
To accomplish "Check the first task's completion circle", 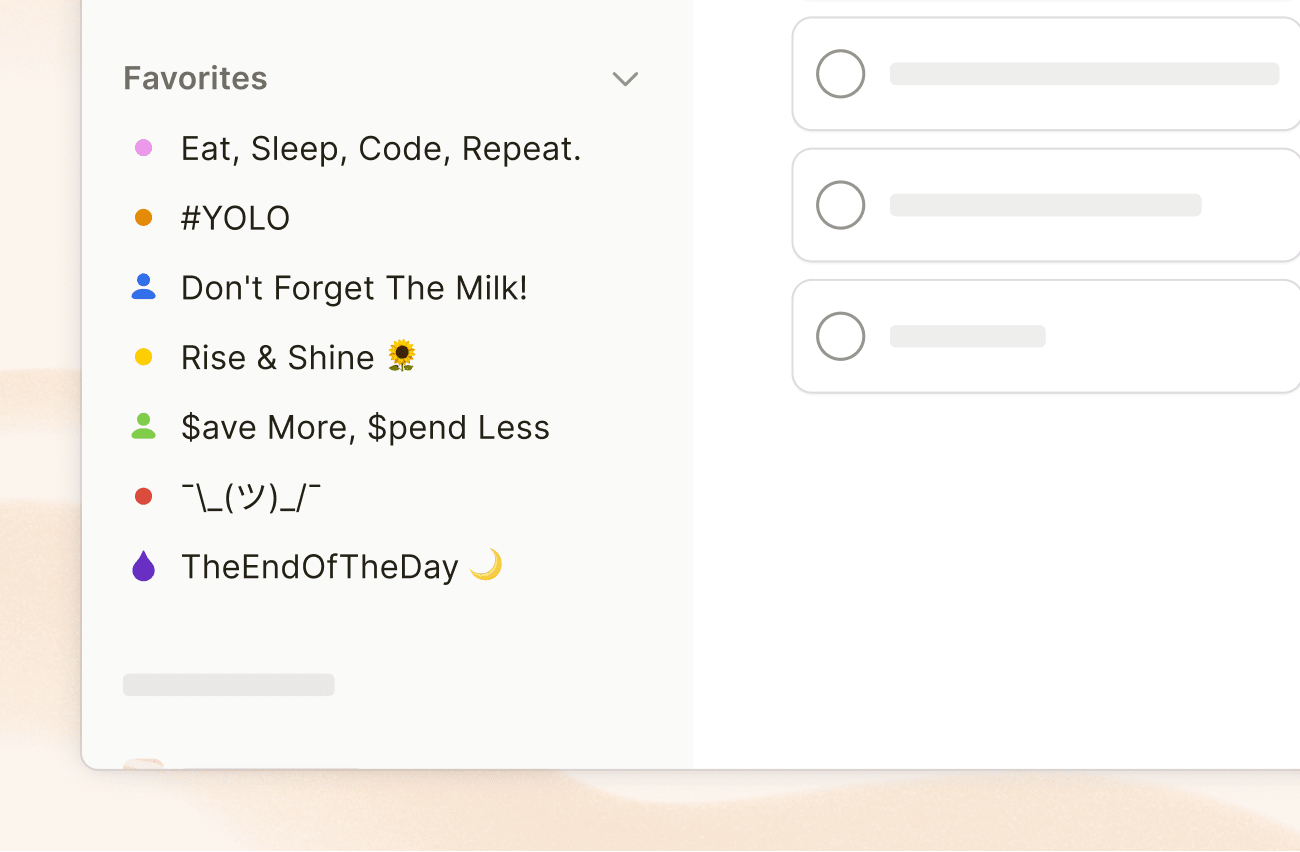I will pos(840,73).
